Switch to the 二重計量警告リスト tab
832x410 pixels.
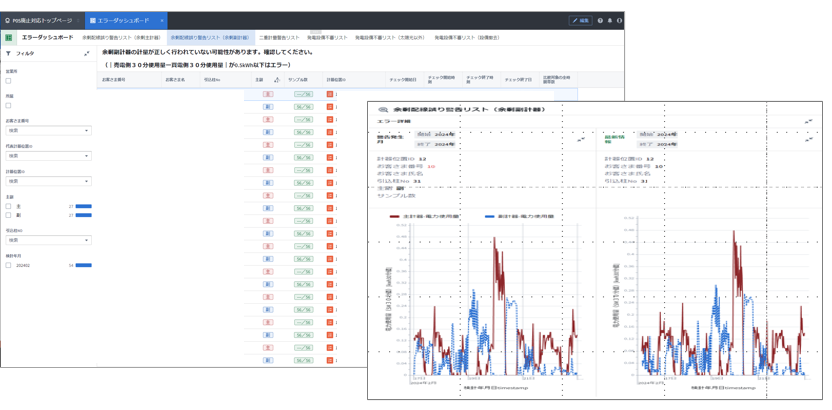279,37
